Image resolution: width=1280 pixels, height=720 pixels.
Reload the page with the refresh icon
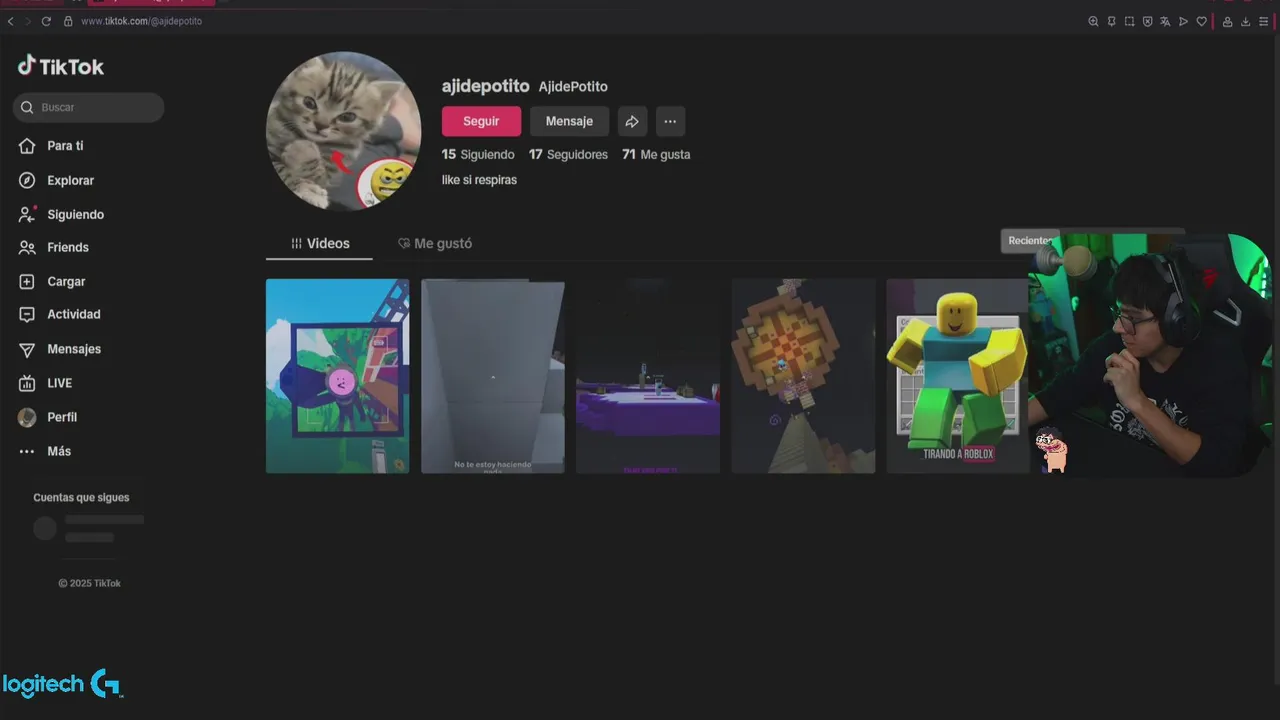[46, 21]
